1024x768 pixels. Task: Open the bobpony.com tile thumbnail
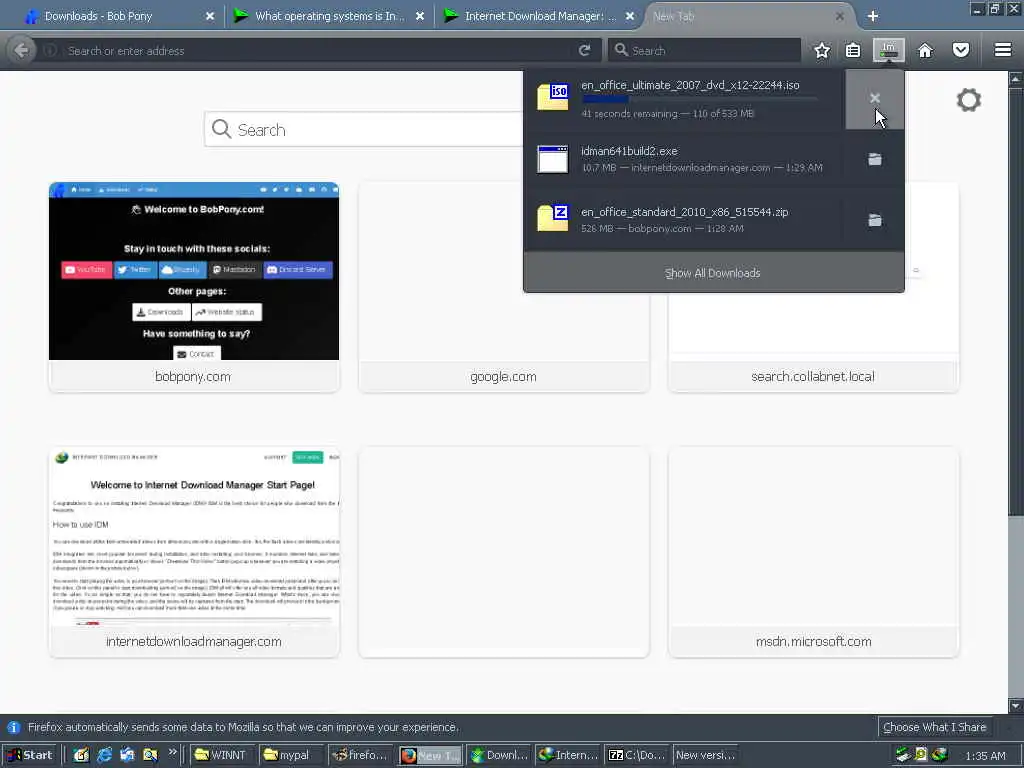(x=194, y=271)
